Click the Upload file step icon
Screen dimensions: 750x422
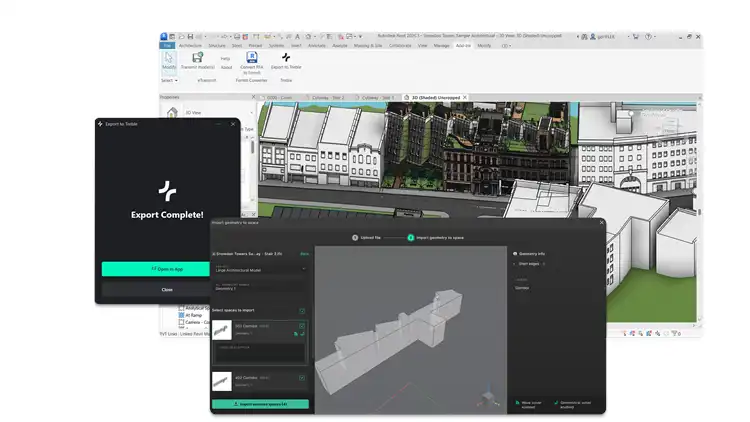click(x=353, y=238)
